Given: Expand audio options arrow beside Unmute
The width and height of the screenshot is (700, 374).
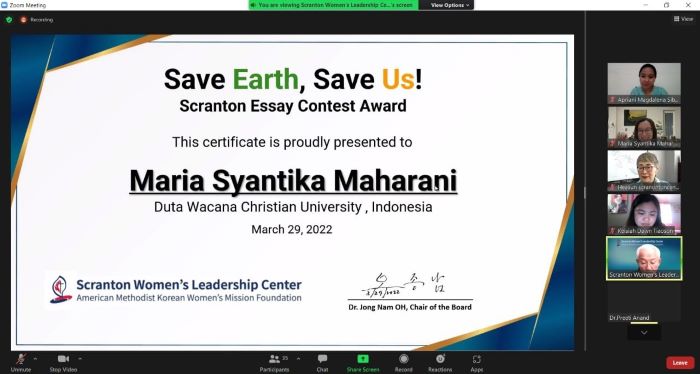Looking at the screenshot, I should click(35, 358).
